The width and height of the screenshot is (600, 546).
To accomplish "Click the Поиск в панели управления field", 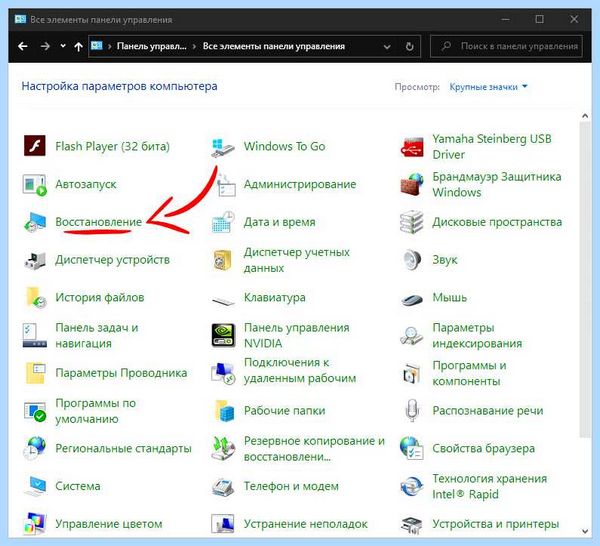I will [506, 46].
